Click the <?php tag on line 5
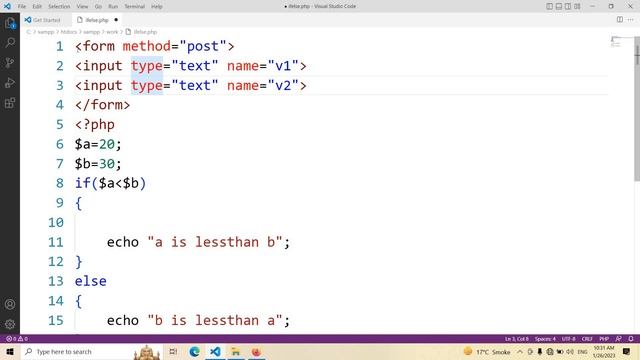The height and width of the screenshot is (360, 640). pos(95,124)
